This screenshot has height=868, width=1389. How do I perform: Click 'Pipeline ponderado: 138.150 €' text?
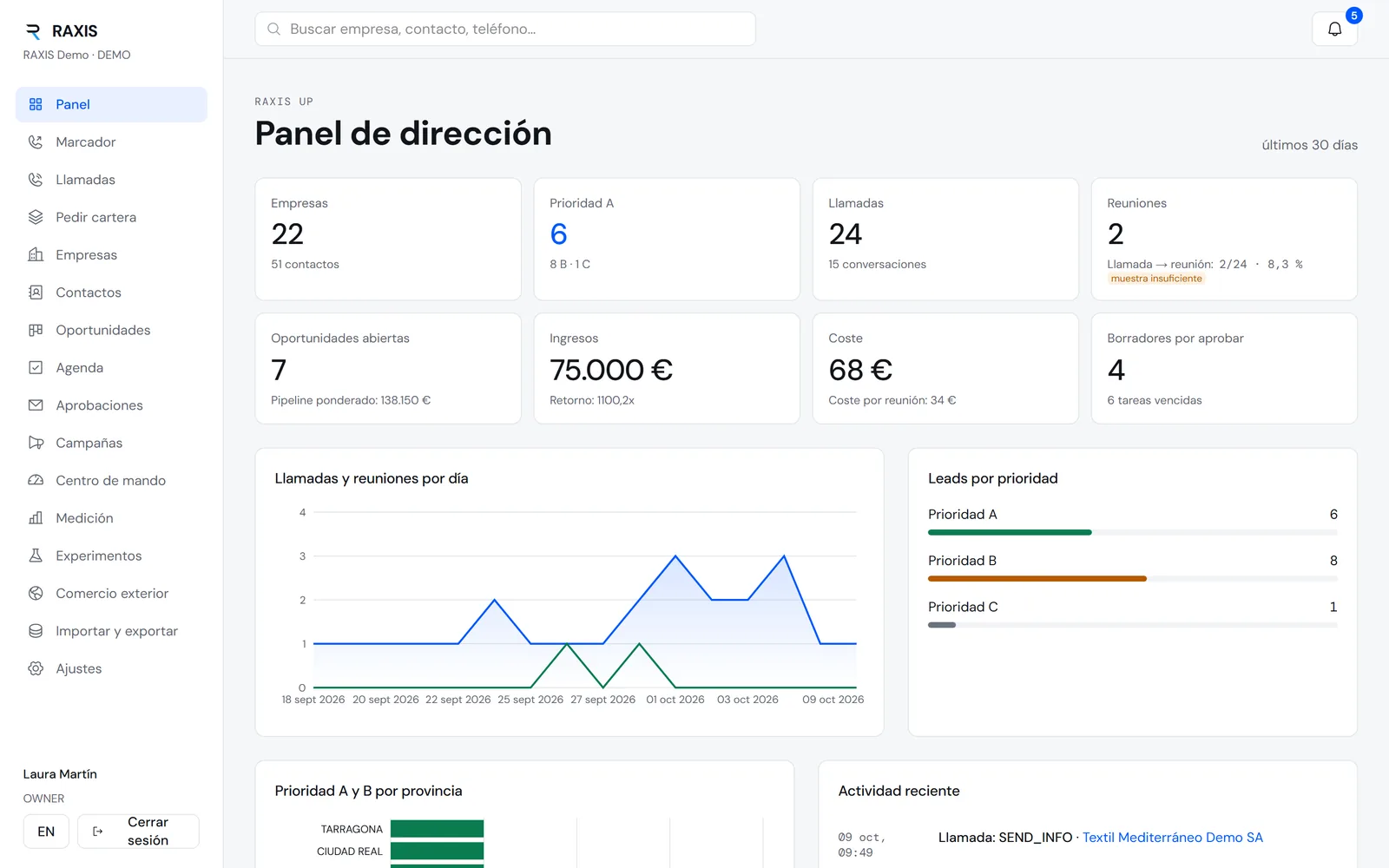tap(351, 400)
